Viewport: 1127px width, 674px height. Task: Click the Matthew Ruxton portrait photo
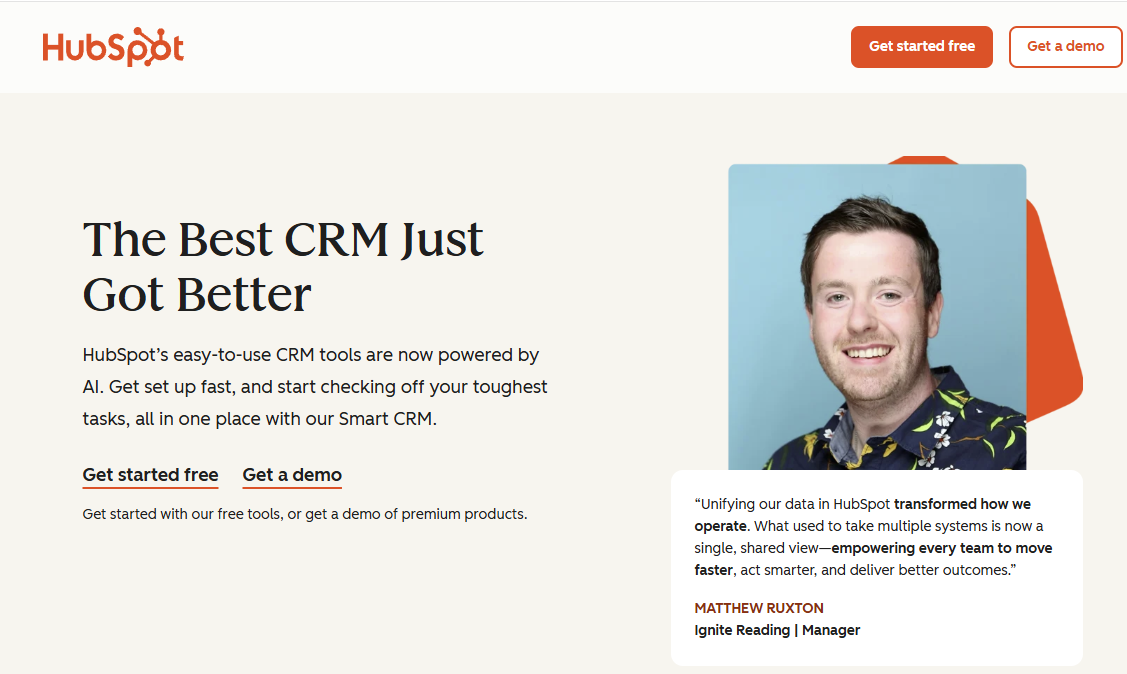point(877,317)
